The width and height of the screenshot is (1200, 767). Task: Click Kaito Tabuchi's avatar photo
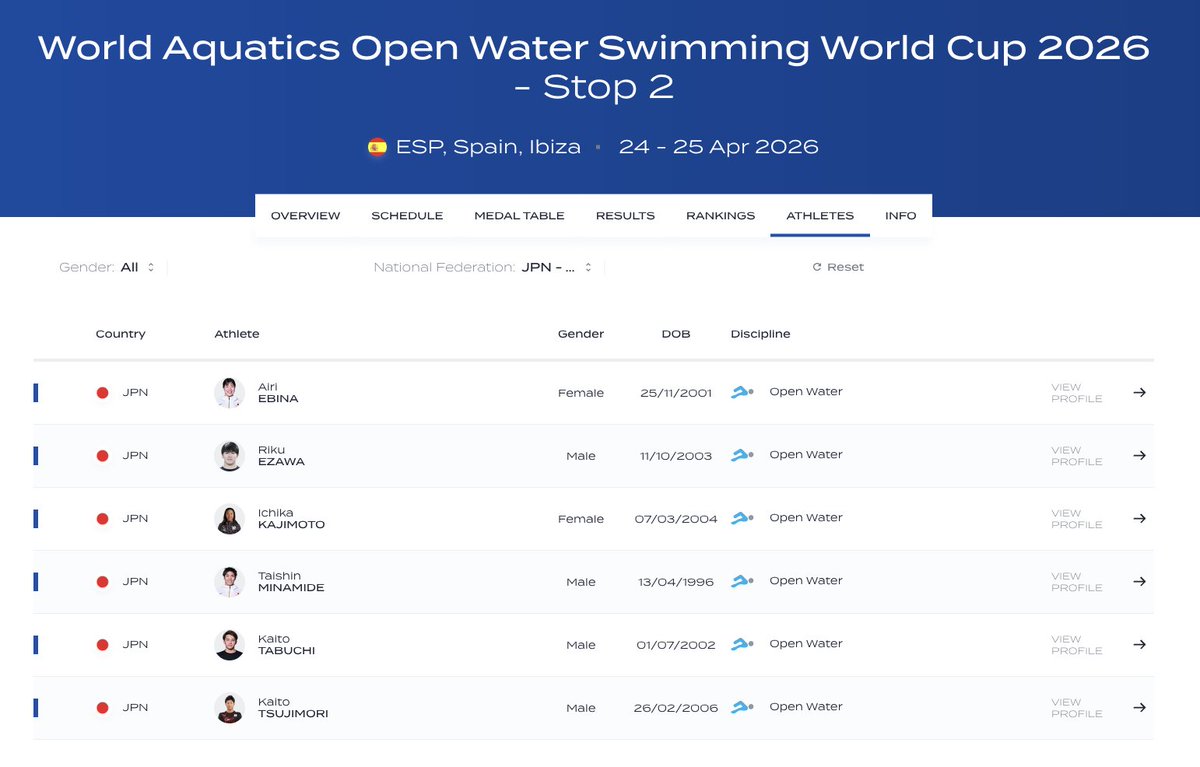click(229, 645)
